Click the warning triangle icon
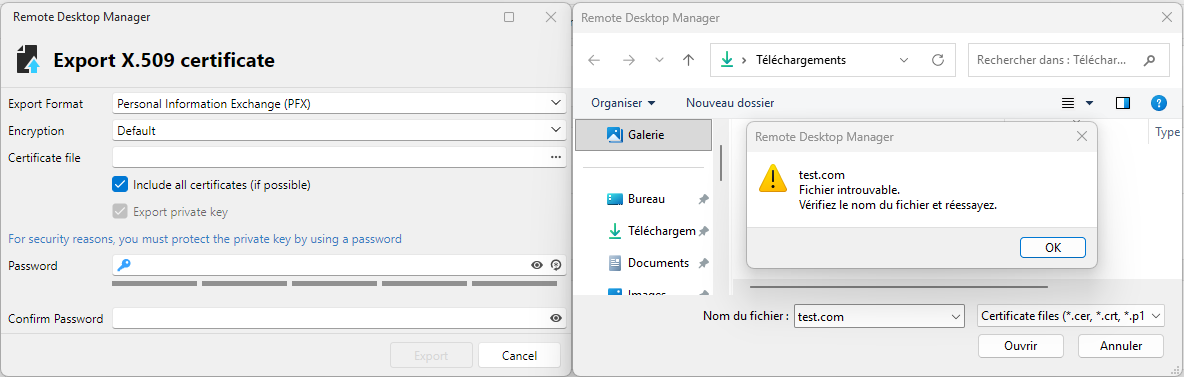The height and width of the screenshot is (377, 1184). [x=773, y=178]
